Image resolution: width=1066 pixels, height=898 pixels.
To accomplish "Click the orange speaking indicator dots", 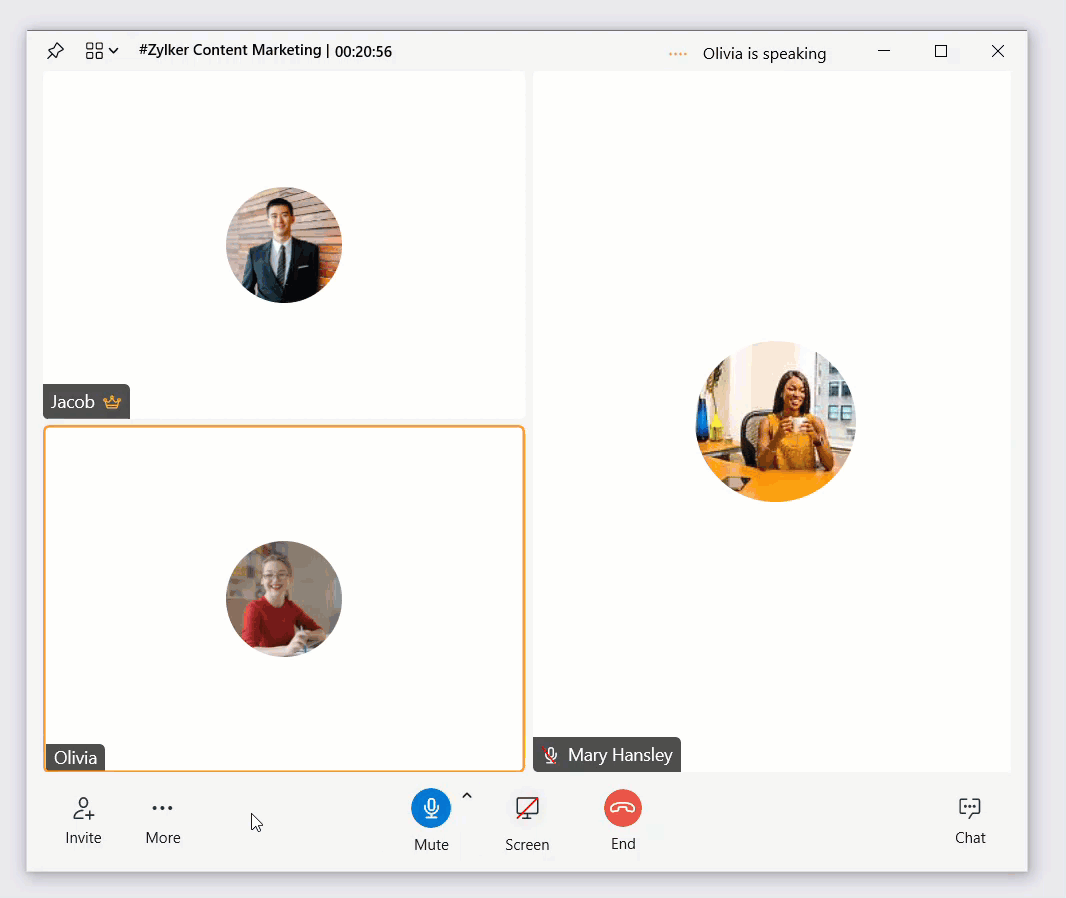I will pos(678,54).
